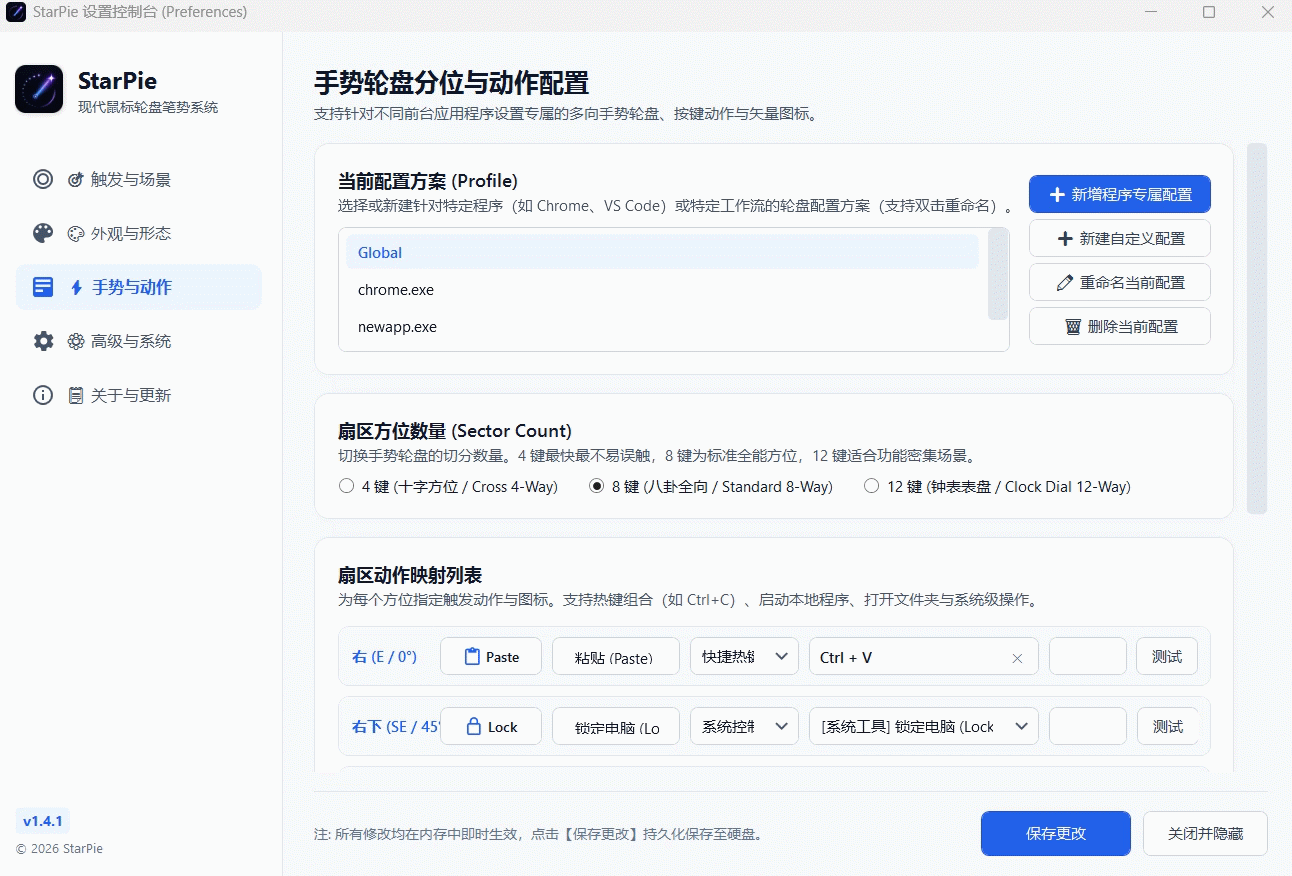Click the info circle icon of 关于与更新
The height and width of the screenshot is (876, 1292).
click(43, 395)
